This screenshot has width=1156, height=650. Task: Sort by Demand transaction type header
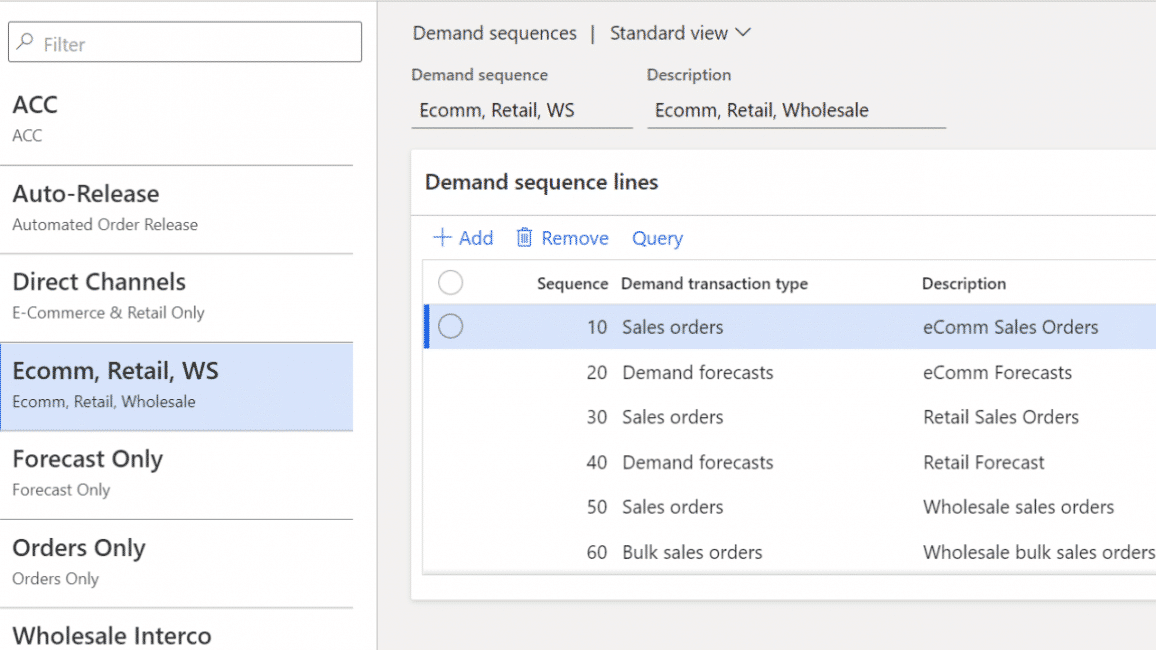point(714,284)
